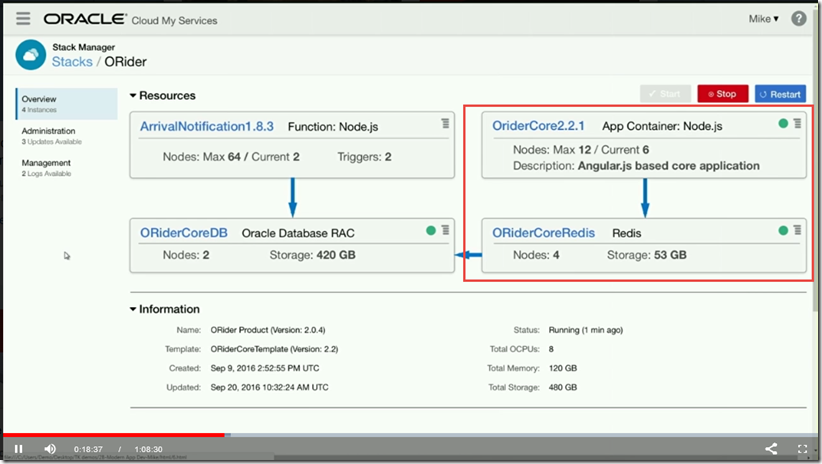Viewport: 822px width, 464px height.
Task: Click 'Sep 20, 2016 10:32:24 AM UTC'
Action: (x=269, y=387)
